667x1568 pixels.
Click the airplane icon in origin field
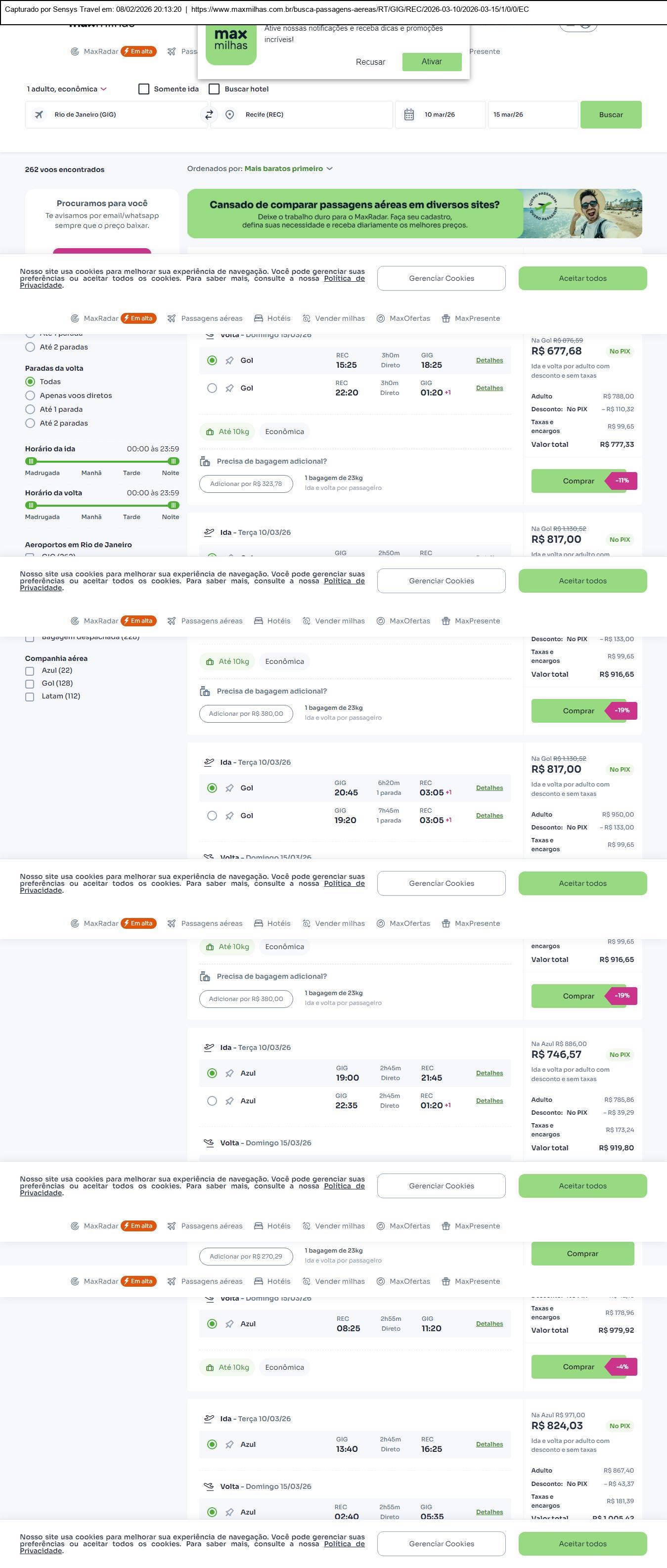pos(39,114)
